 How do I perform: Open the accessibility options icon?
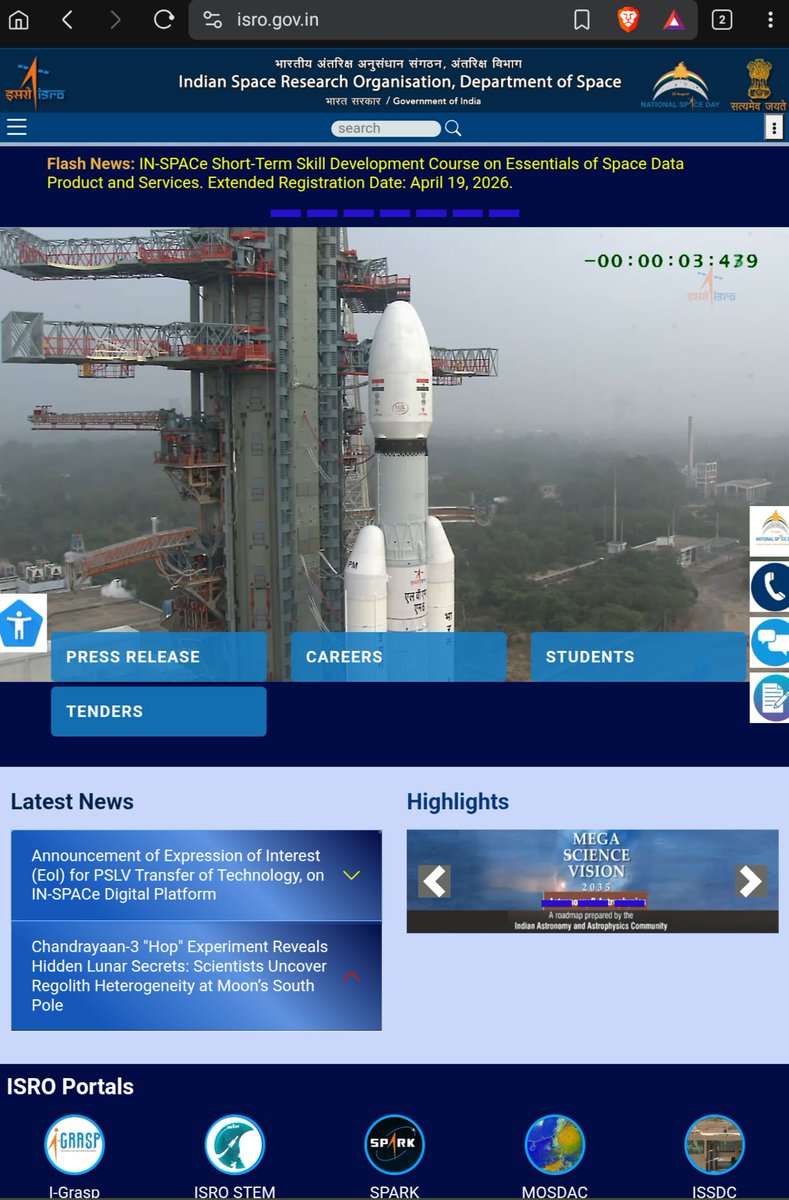[22, 622]
